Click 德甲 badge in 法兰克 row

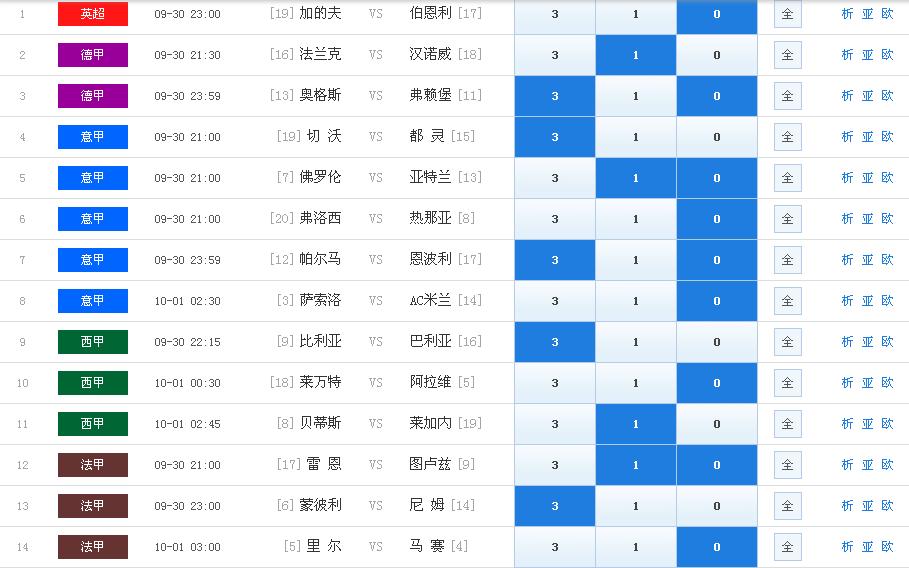click(x=93, y=55)
